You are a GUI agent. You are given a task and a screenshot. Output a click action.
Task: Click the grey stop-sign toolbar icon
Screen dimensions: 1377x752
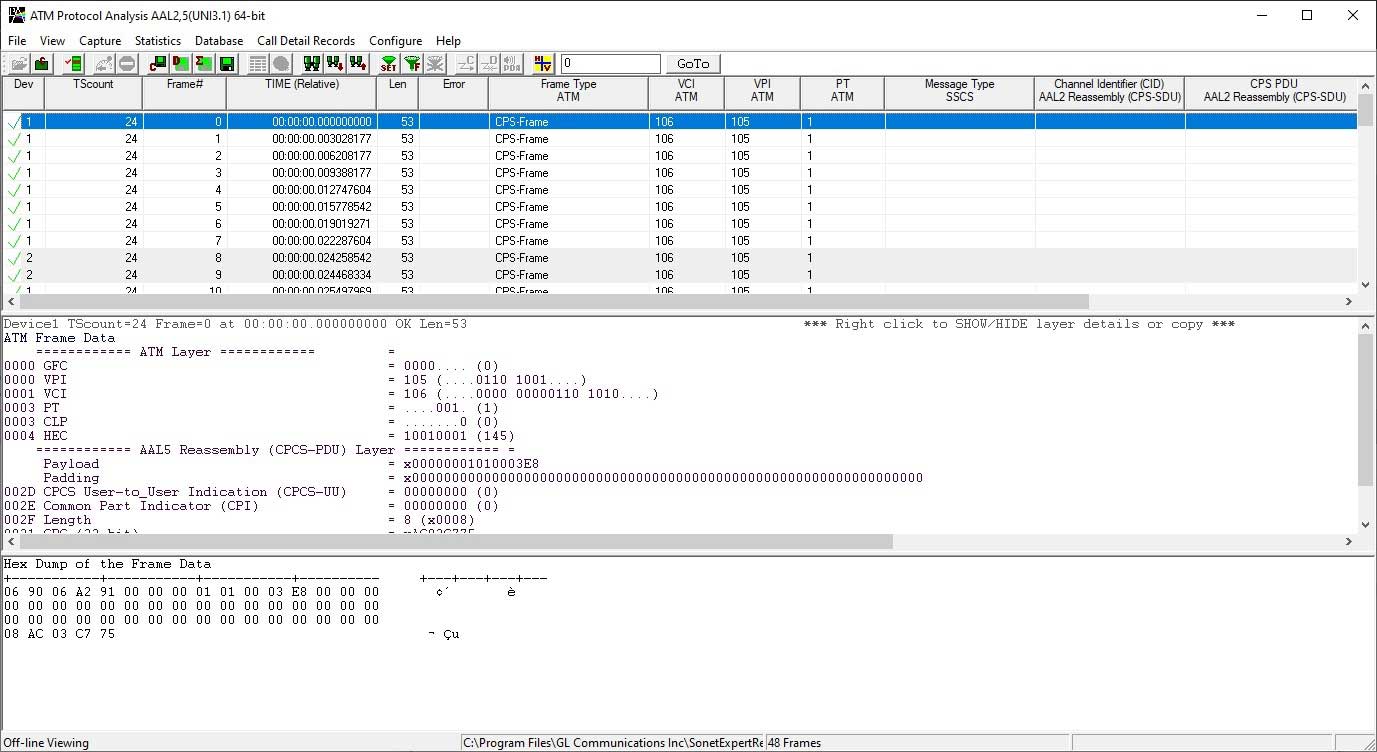pos(127,64)
